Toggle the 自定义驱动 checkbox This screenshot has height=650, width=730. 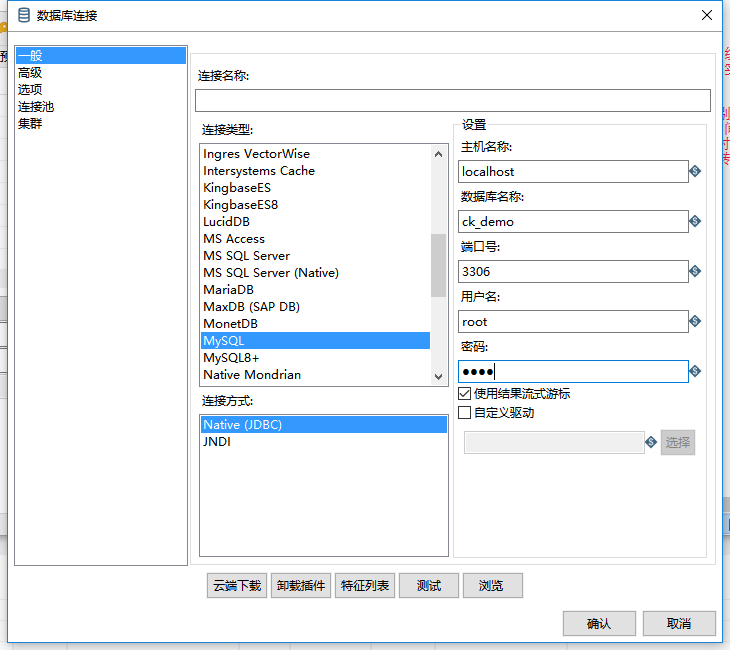tap(464, 412)
